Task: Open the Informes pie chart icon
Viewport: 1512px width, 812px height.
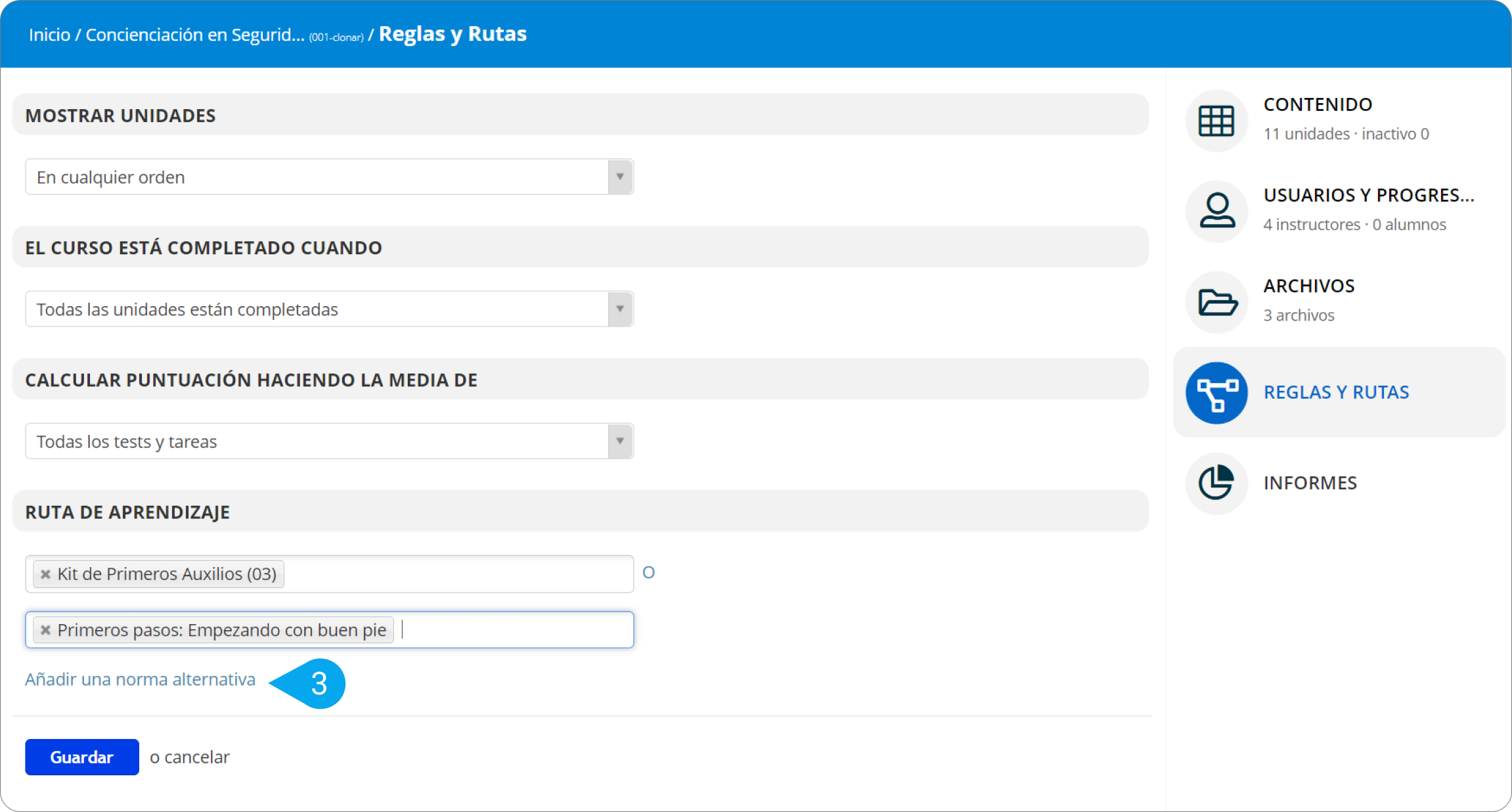Action: point(1216,483)
